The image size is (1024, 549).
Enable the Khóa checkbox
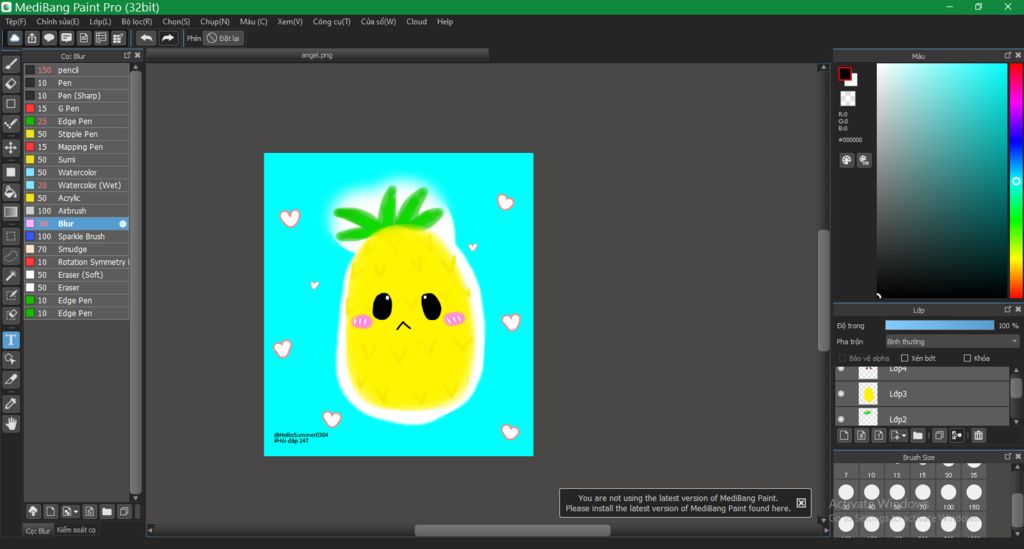click(x=967, y=358)
